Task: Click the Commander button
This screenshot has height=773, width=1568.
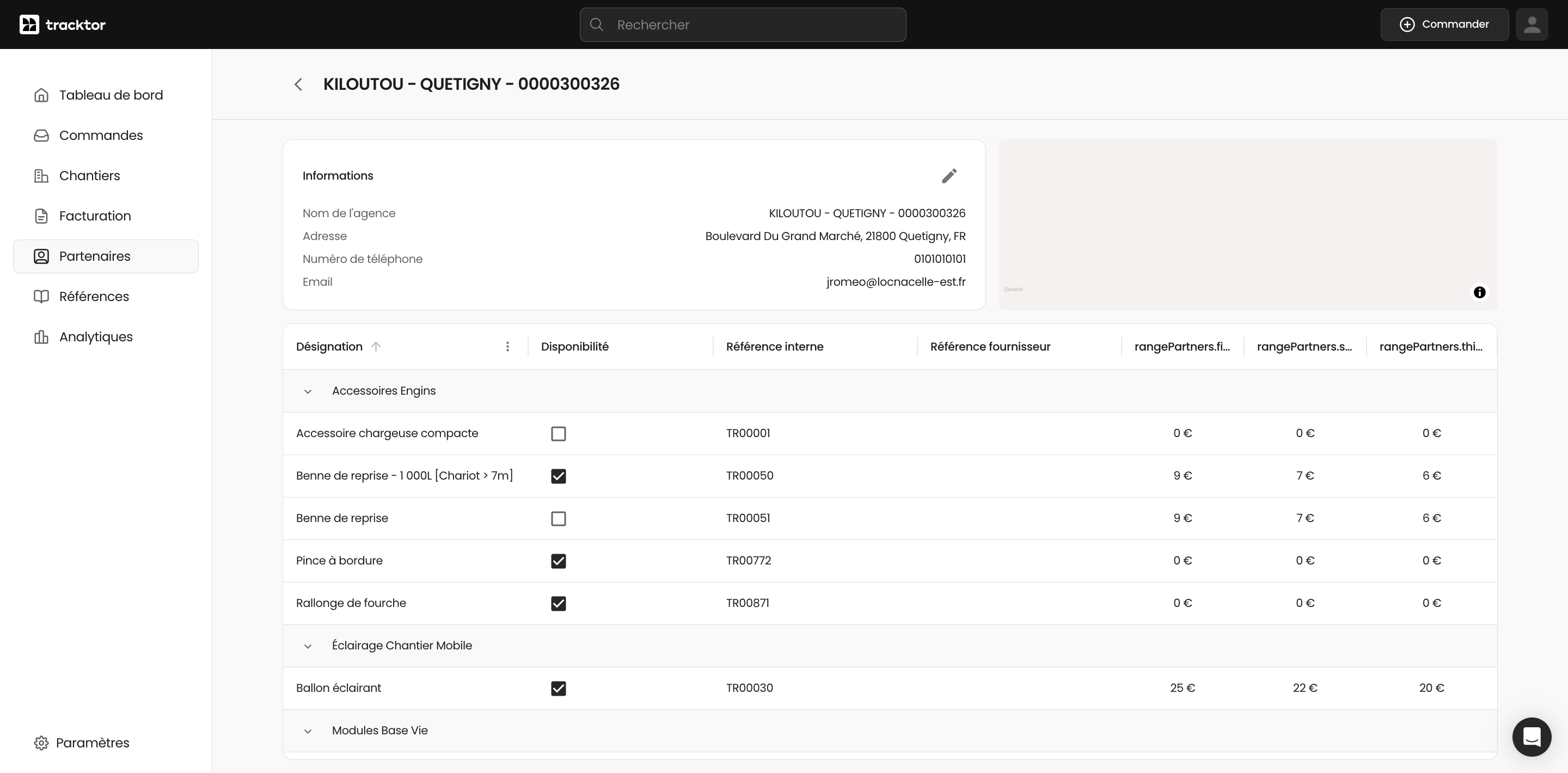Action: pyautogui.click(x=1444, y=24)
